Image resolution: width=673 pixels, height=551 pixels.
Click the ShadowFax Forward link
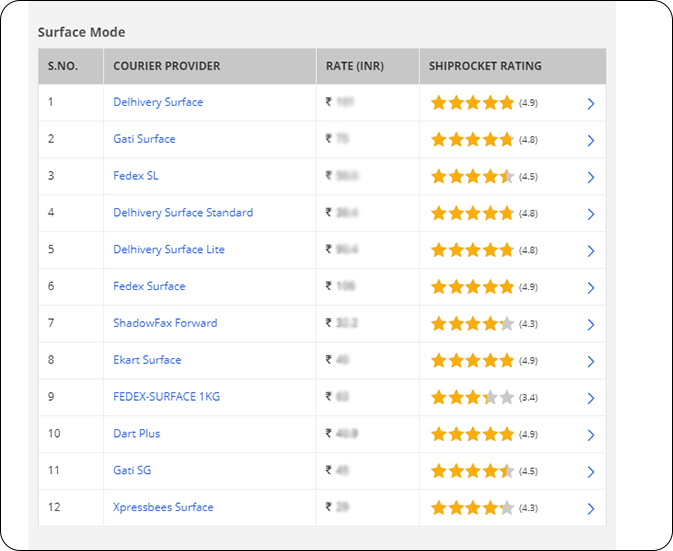click(x=165, y=323)
